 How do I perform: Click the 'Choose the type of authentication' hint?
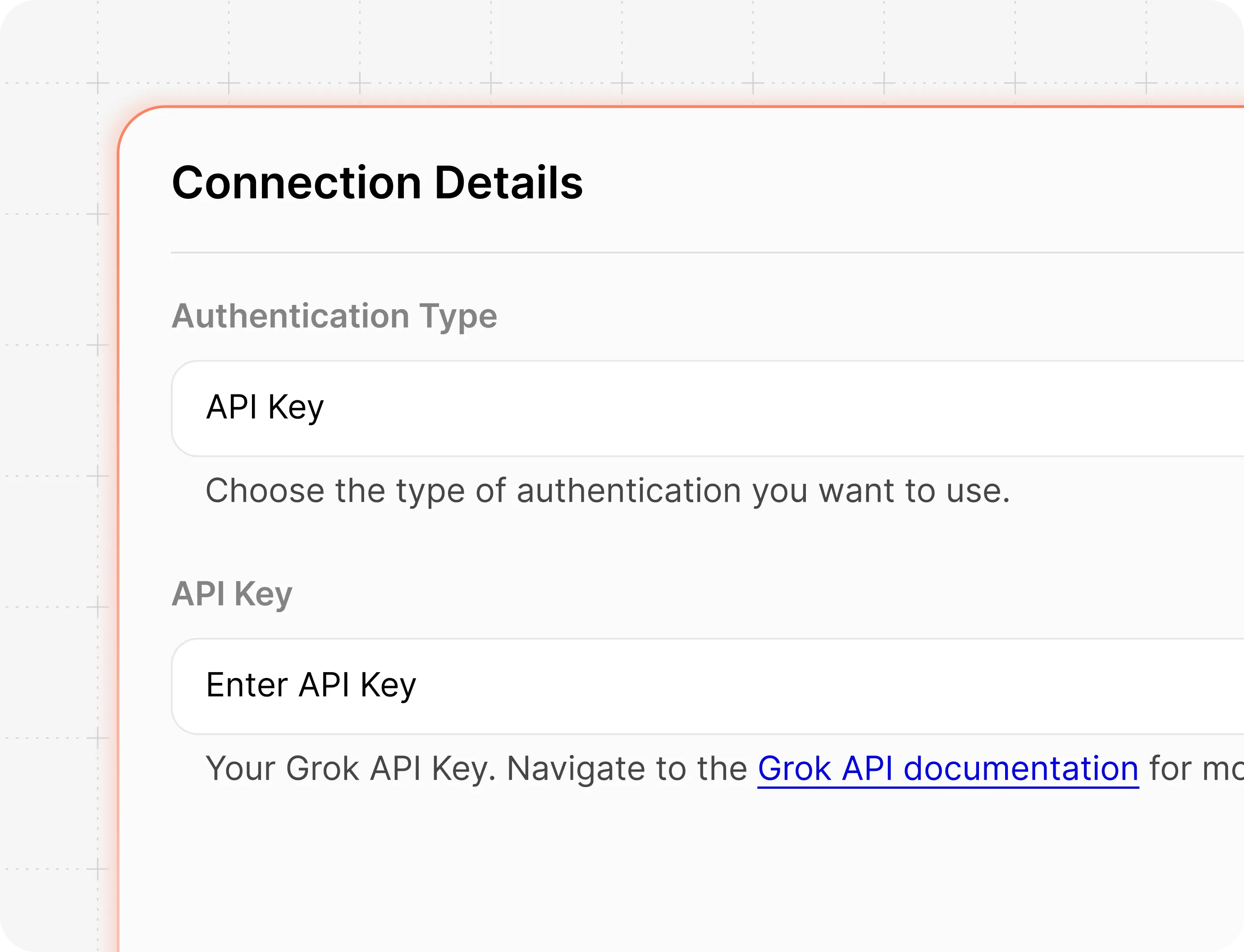(607, 491)
